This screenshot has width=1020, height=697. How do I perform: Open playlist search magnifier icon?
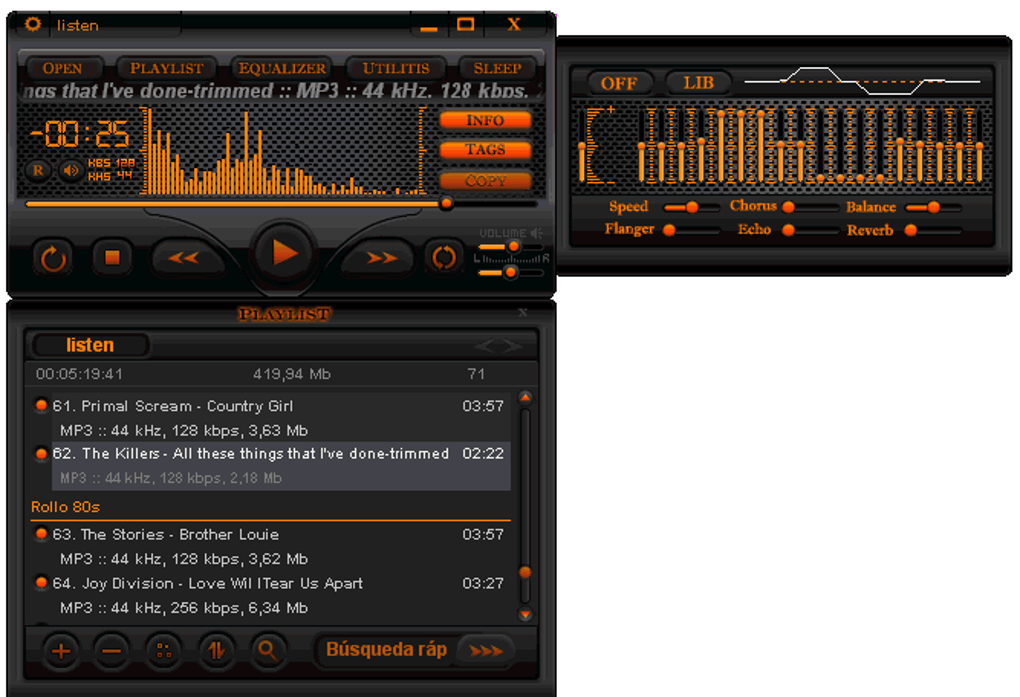click(268, 650)
